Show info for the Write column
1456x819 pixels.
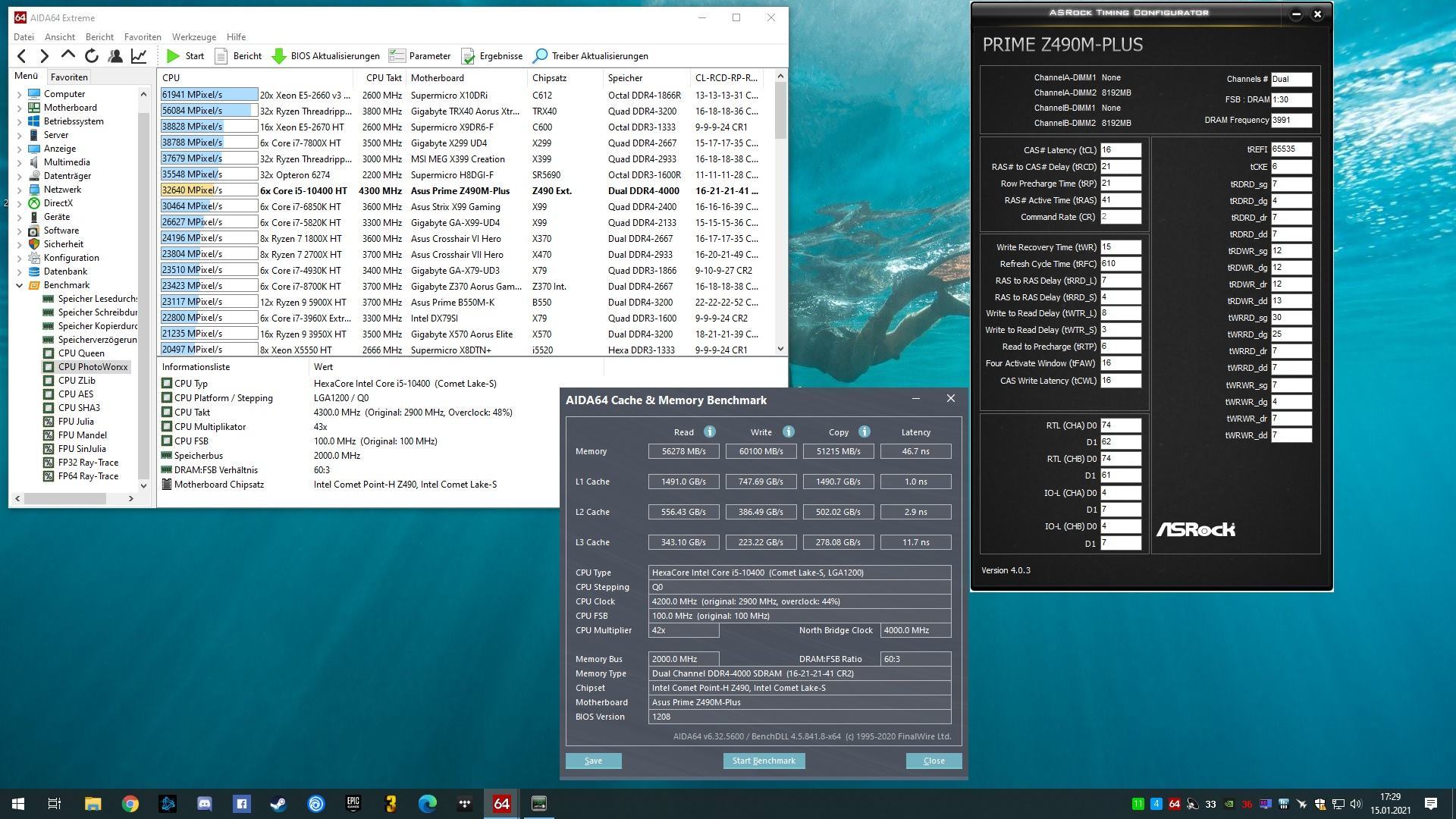pyautogui.click(x=789, y=431)
